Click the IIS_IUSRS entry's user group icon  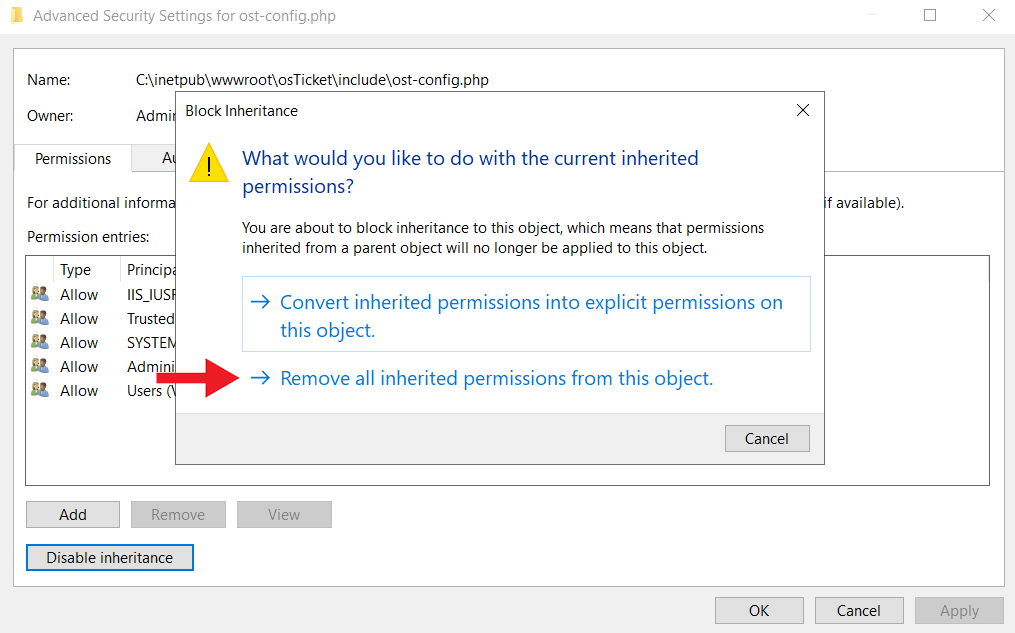(x=40, y=294)
